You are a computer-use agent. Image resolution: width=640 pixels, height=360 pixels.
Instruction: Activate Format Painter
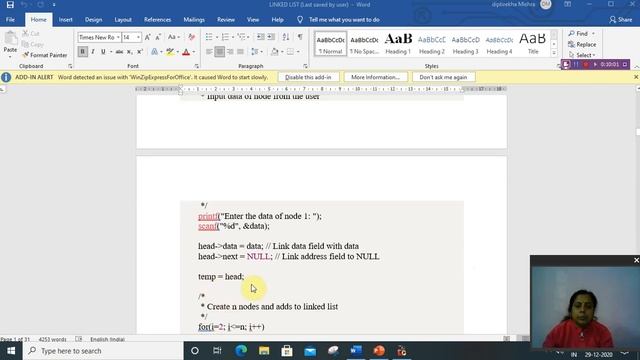coord(44,55)
